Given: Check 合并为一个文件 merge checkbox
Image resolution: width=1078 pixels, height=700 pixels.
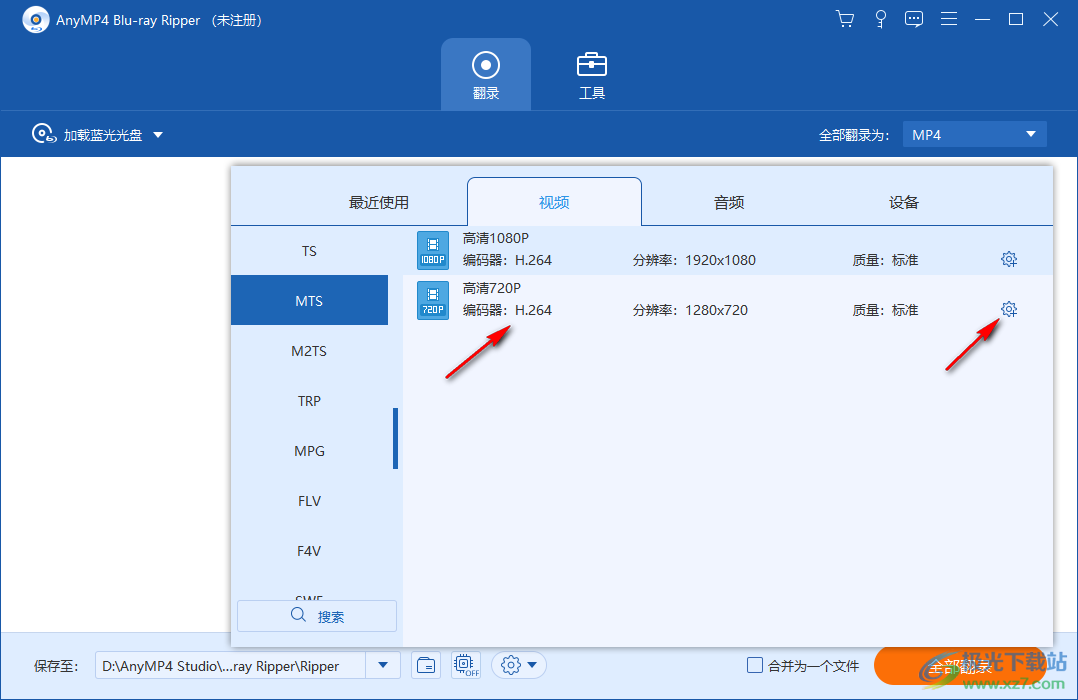Looking at the screenshot, I should [755, 666].
